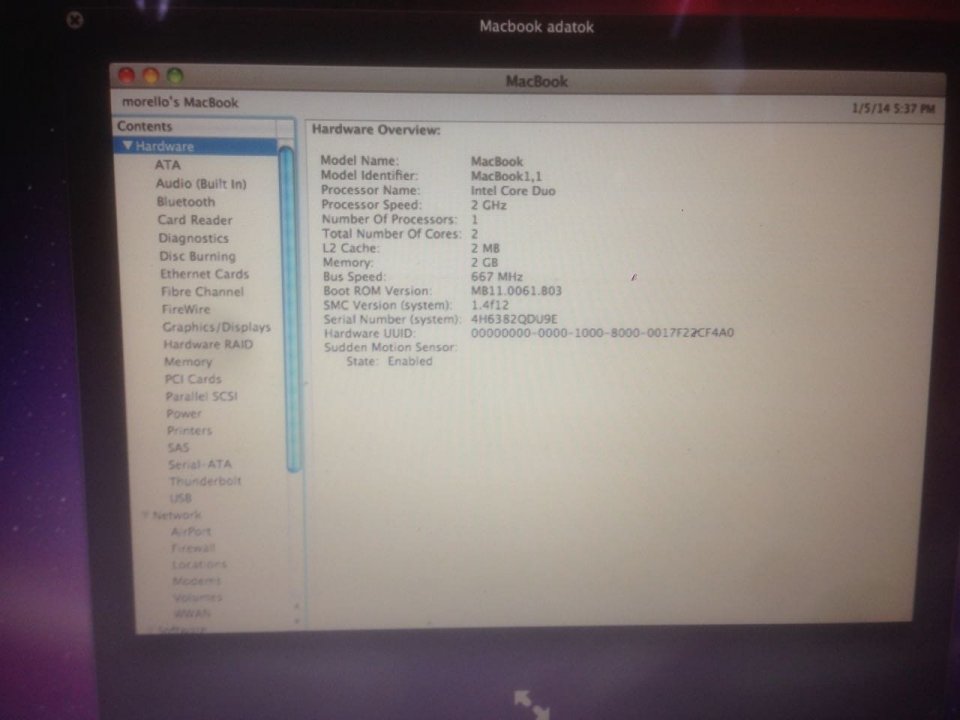This screenshot has height=720, width=960.
Task: Collapse the Network section triangle
Action: [x=146, y=515]
